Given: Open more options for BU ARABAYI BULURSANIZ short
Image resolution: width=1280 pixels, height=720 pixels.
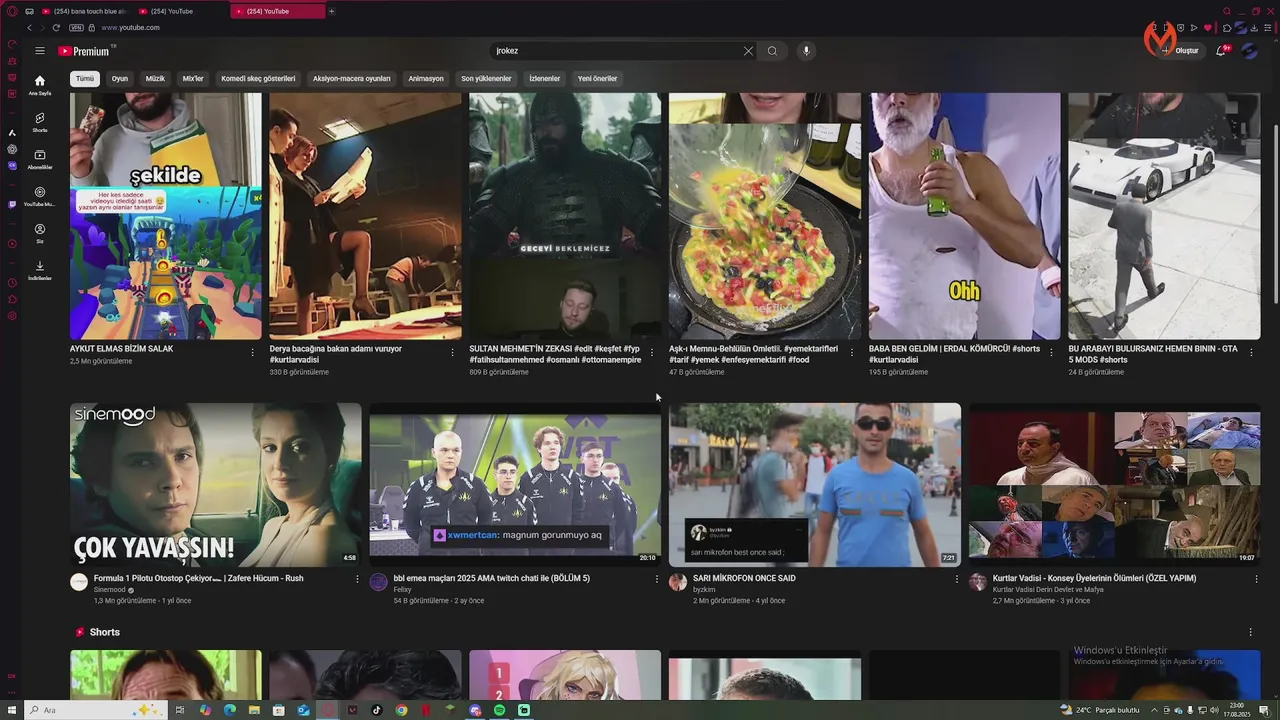Looking at the screenshot, I should 1251,352.
